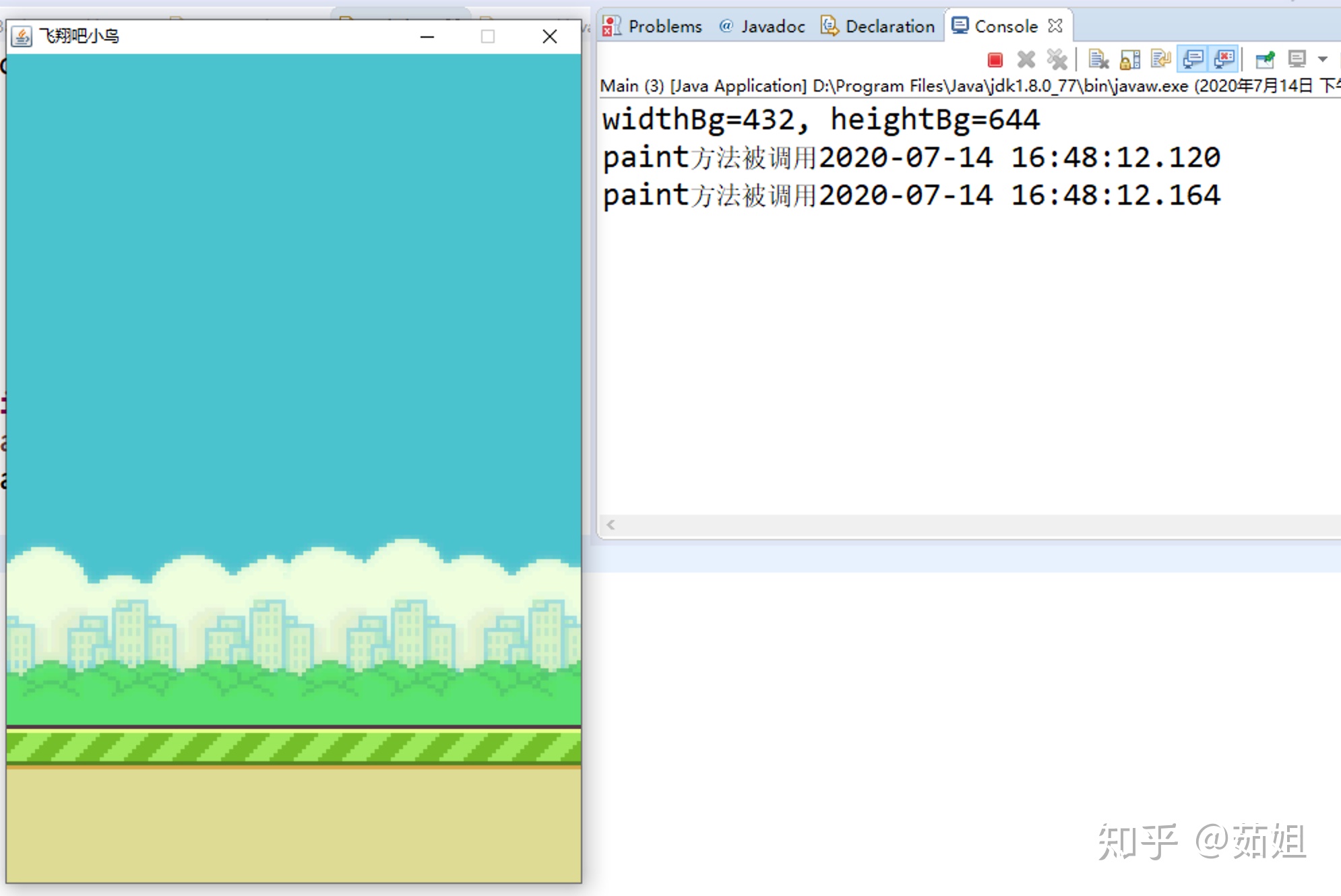Toggle Scroll Lock in console toolbar
The height and width of the screenshot is (896, 1341).
(1130, 60)
